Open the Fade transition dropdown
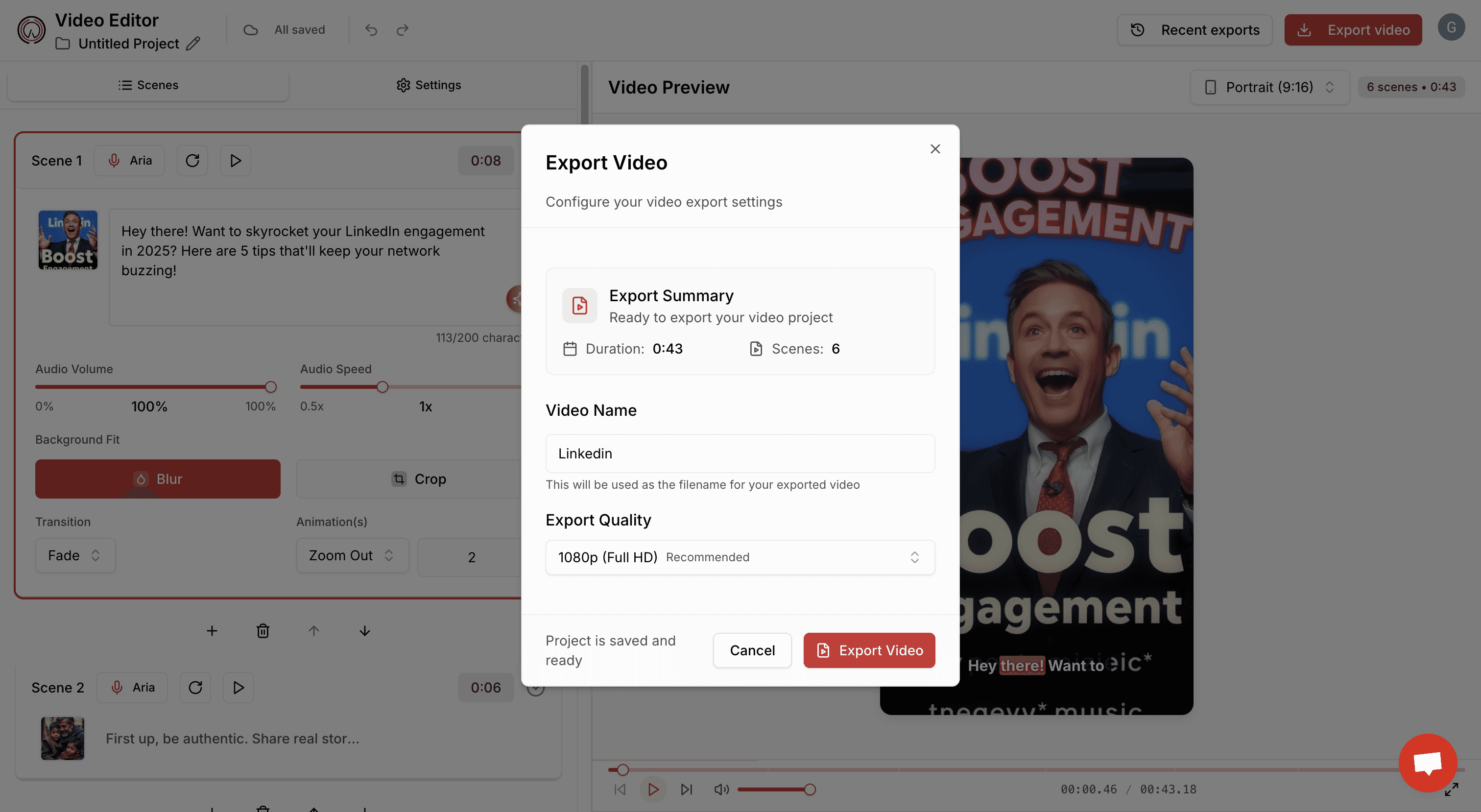 (x=75, y=555)
